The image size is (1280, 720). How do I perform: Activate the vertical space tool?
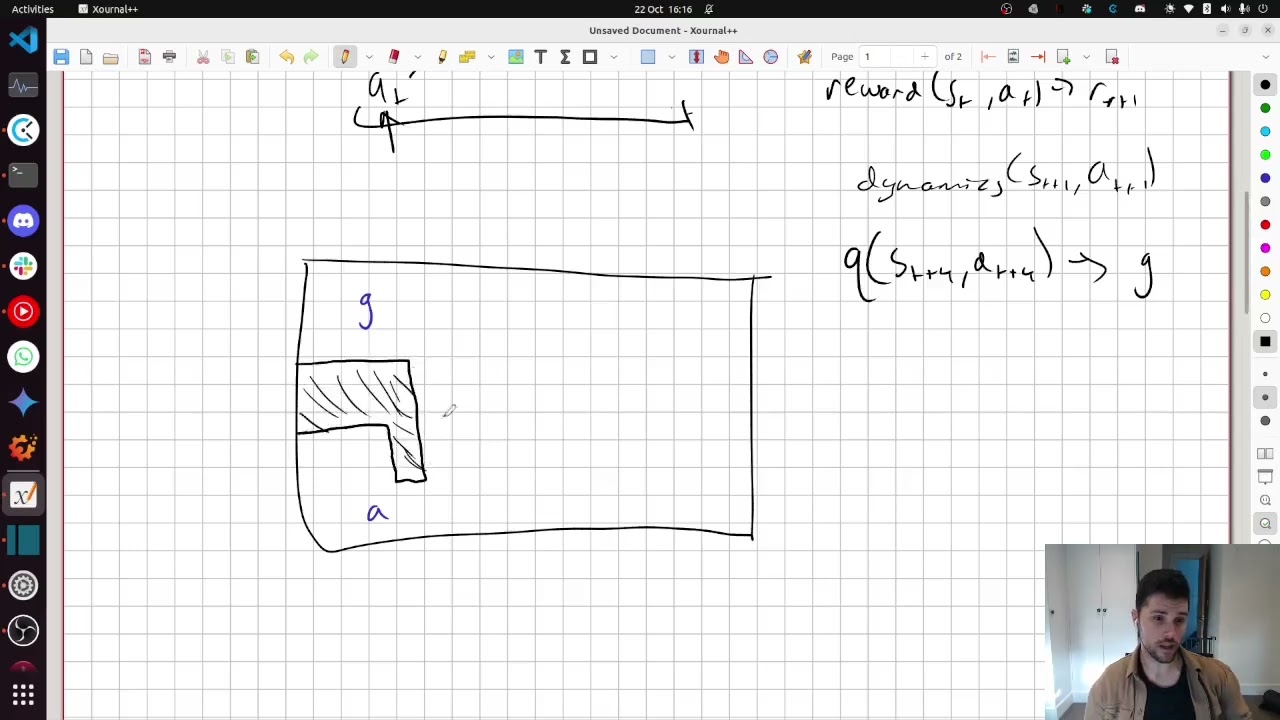click(x=697, y=57)
